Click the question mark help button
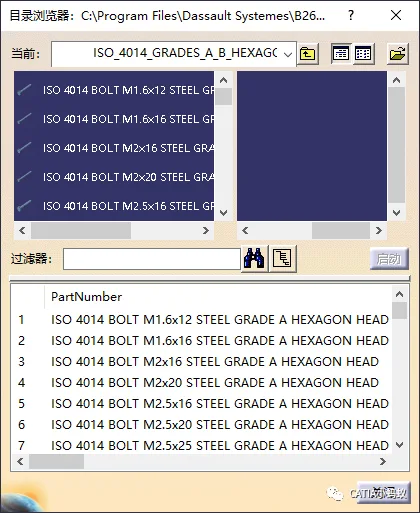The image size is (420, 513). 350,15
